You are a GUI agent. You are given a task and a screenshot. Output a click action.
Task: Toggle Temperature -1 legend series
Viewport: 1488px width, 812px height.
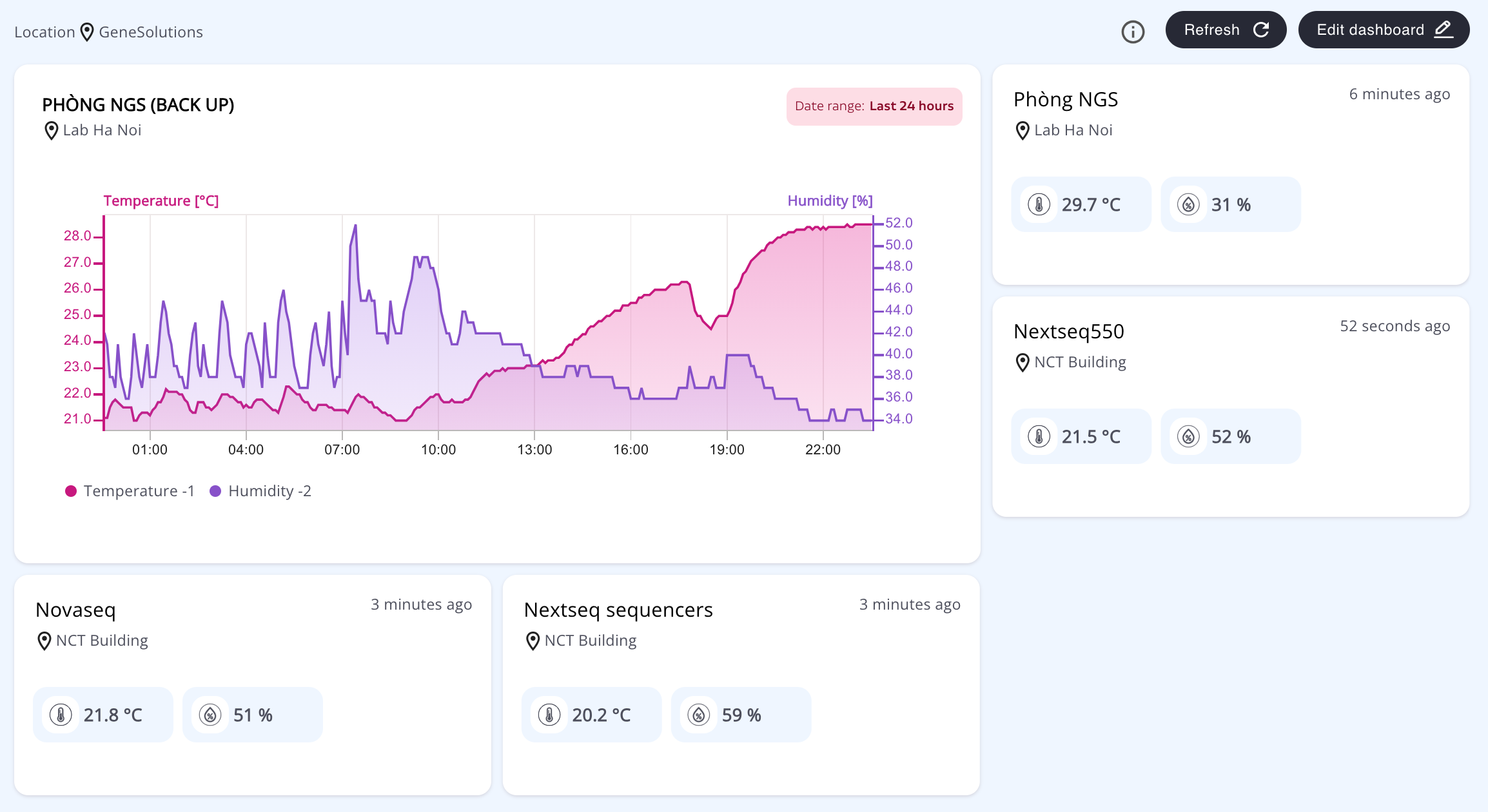(130, 491)
